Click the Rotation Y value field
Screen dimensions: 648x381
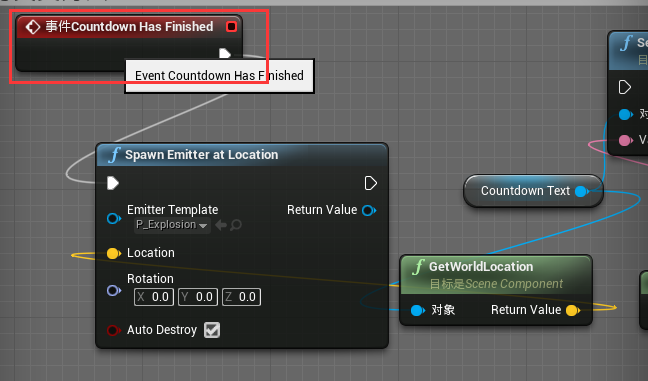tap(198, 297)
